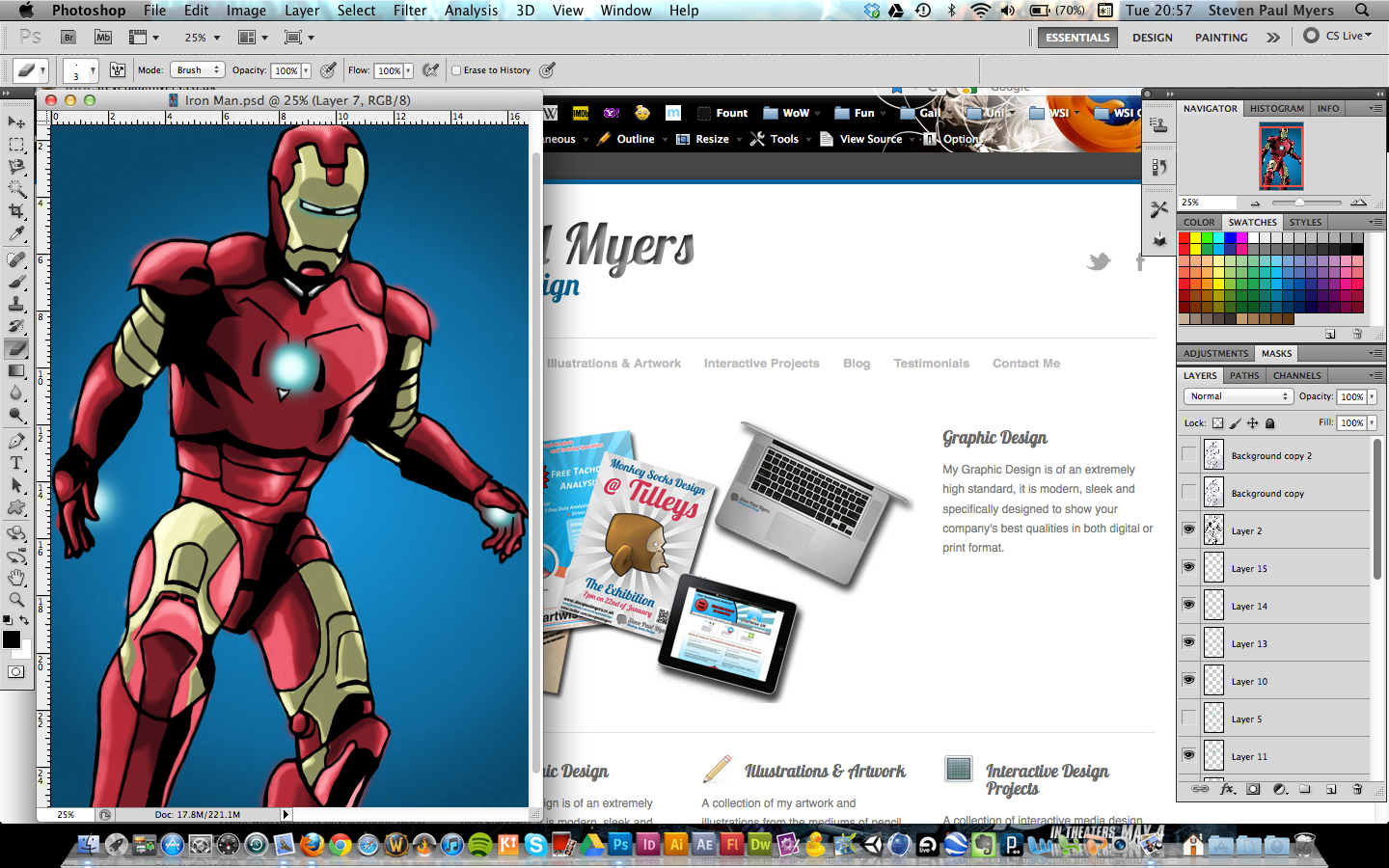The image size is (1389, 868).
Task: Open the eraser Opacity slider arrow
Action: click(x=307, y=70)
